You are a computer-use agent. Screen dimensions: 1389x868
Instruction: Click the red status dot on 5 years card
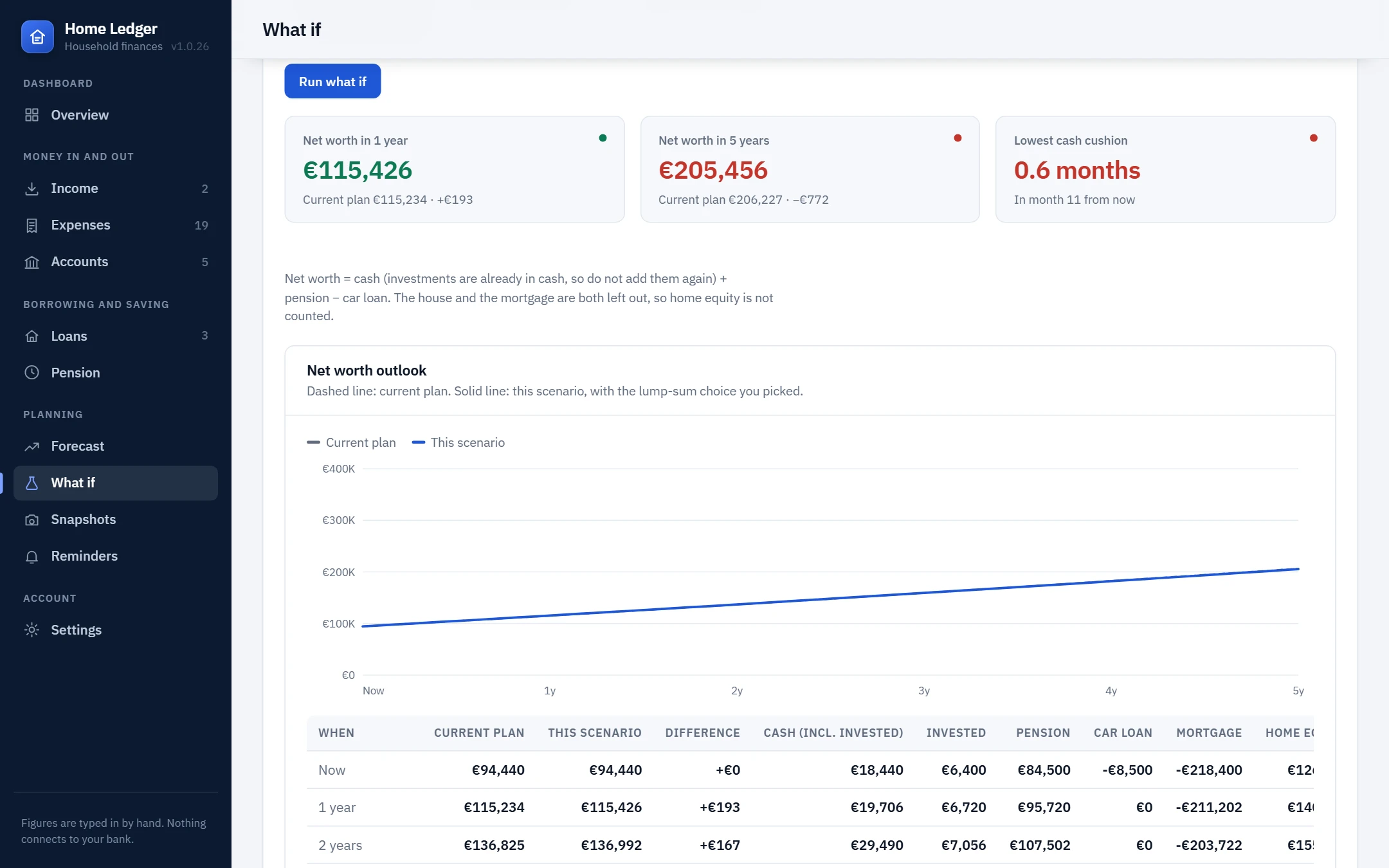pyautogui.click(x=958, y=138)
